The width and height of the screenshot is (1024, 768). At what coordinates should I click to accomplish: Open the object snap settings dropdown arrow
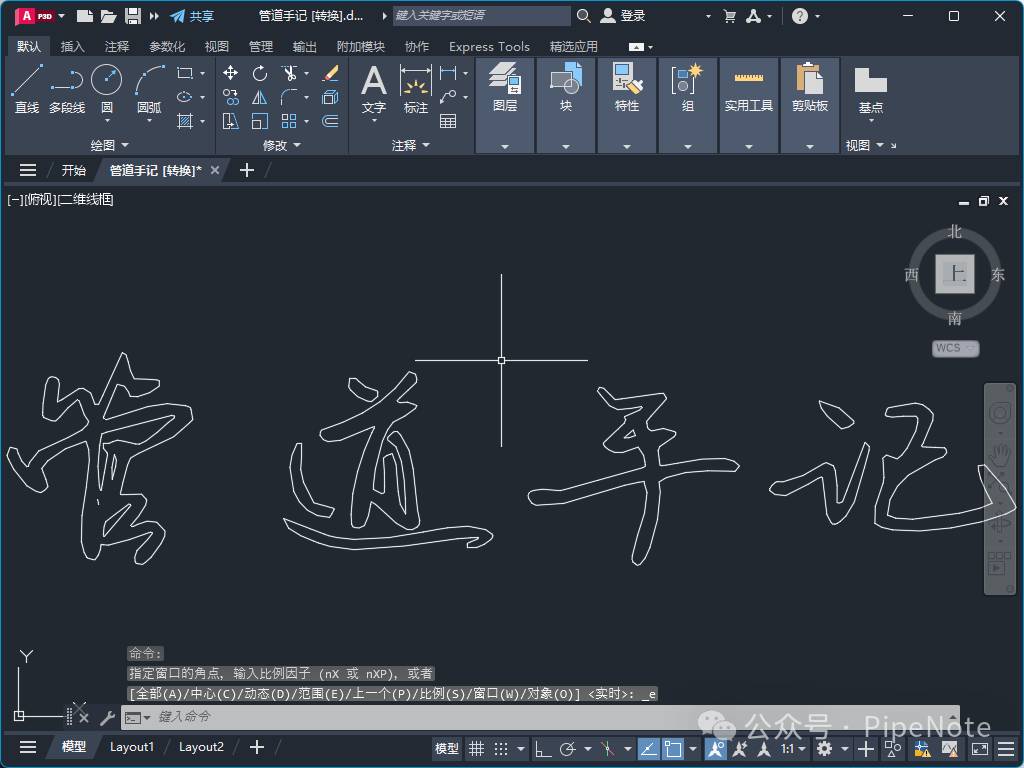[693, 748]
